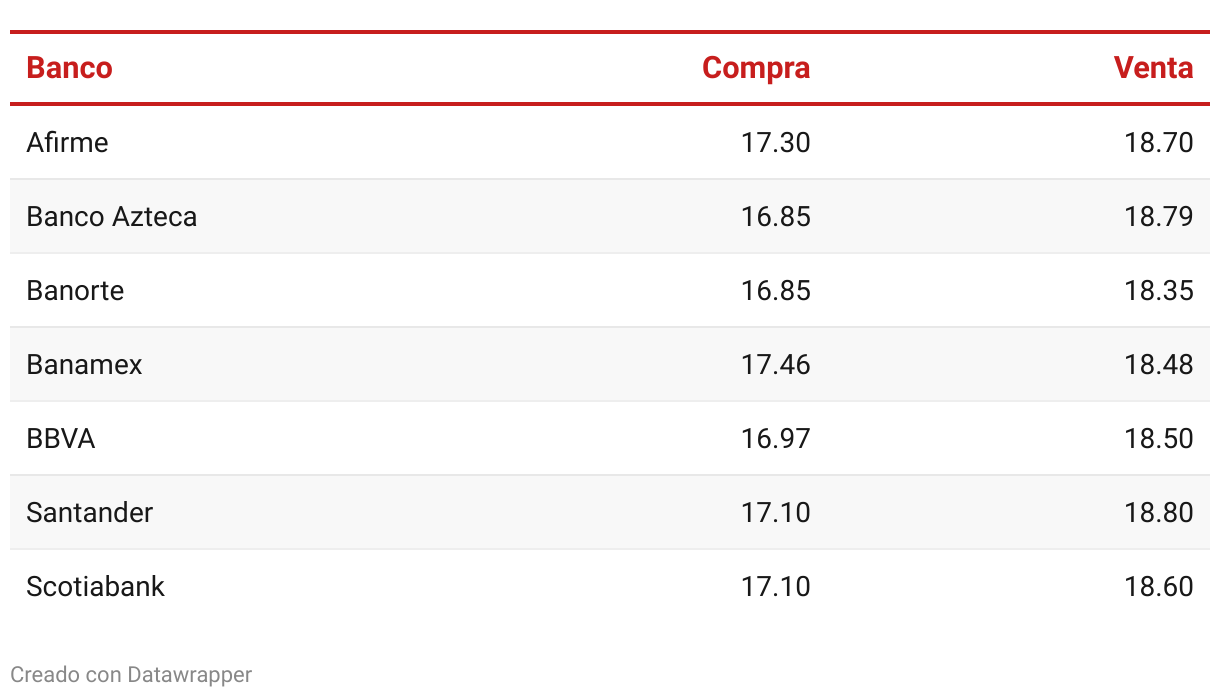
Task: Click Banco Azteca's Venta value 18.79
Action: [1159, 216]
